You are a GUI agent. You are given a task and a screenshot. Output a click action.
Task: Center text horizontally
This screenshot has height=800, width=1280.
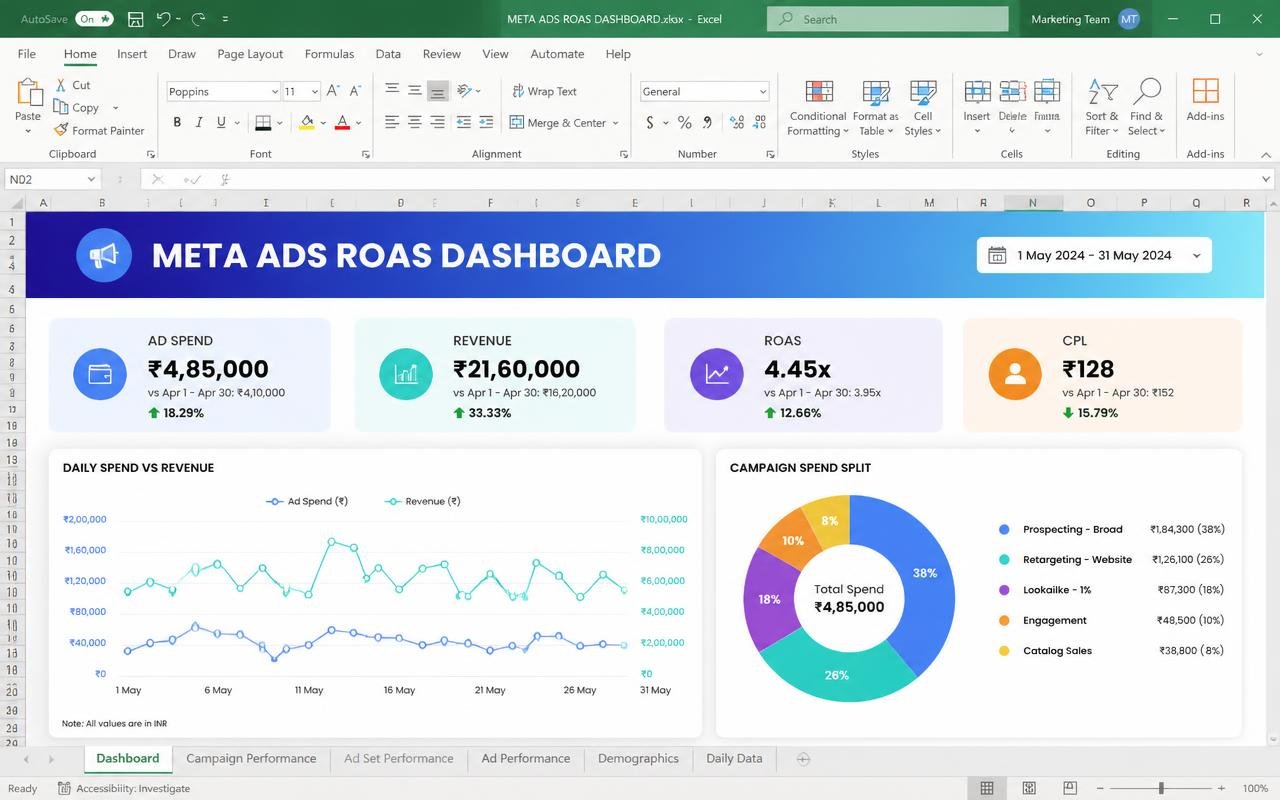[414, 122]
